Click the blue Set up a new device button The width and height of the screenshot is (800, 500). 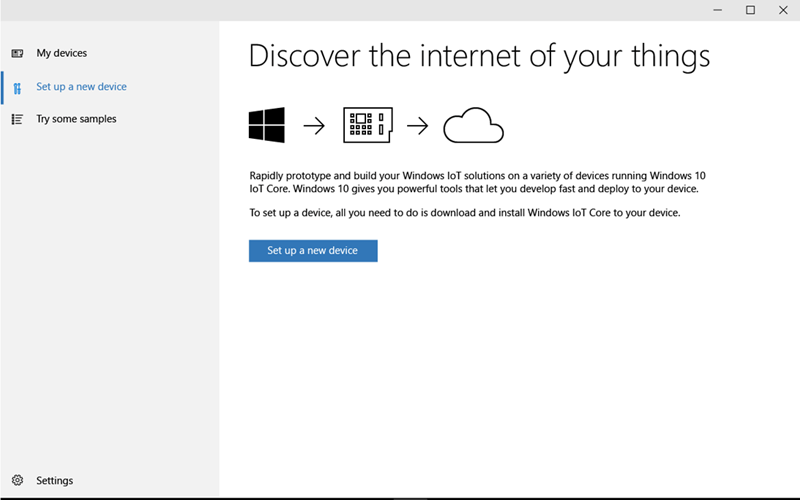pyautogui.click(x=313, y=251)
